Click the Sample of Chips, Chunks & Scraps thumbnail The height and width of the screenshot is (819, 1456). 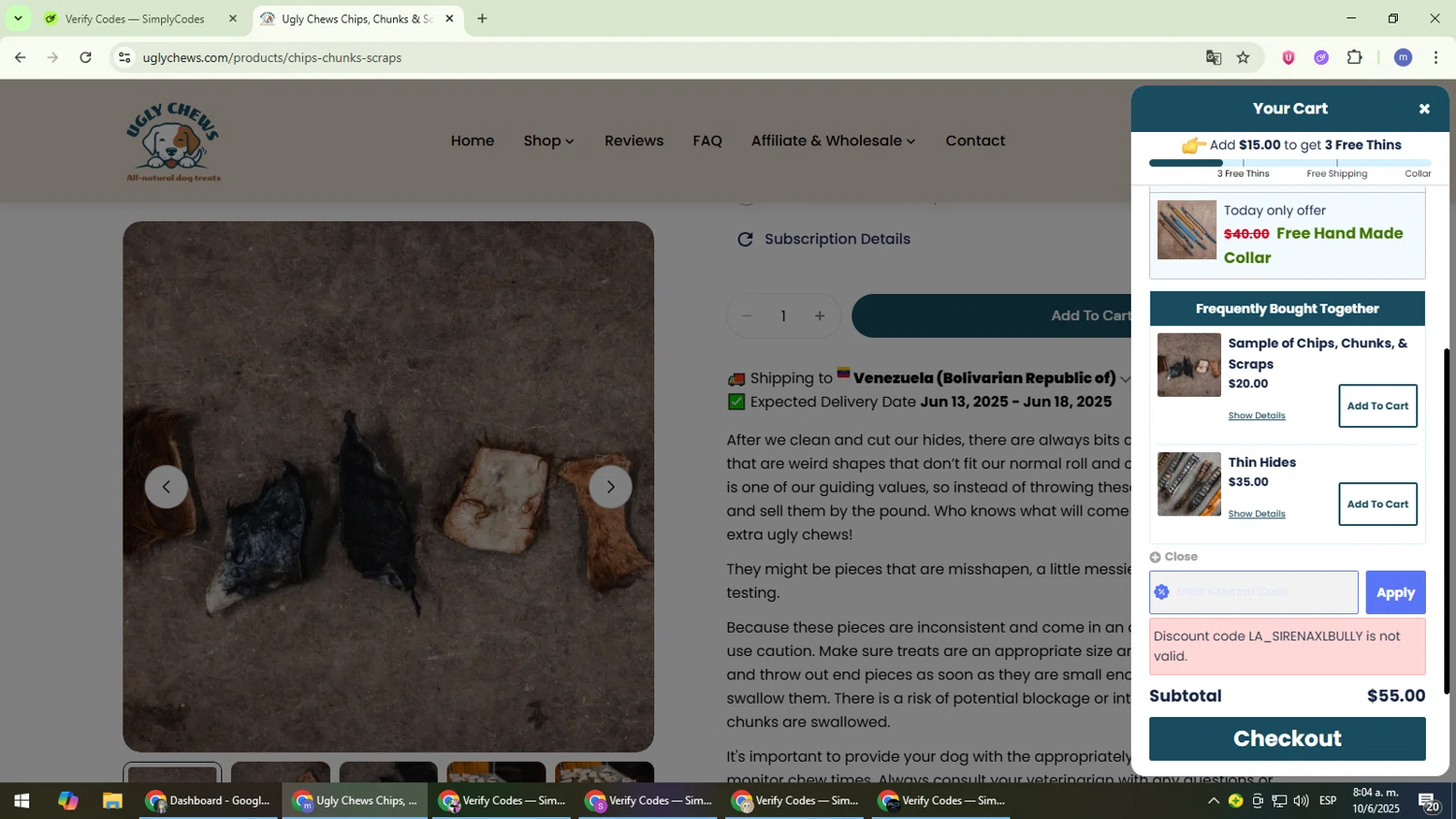tap(1189, 365)
